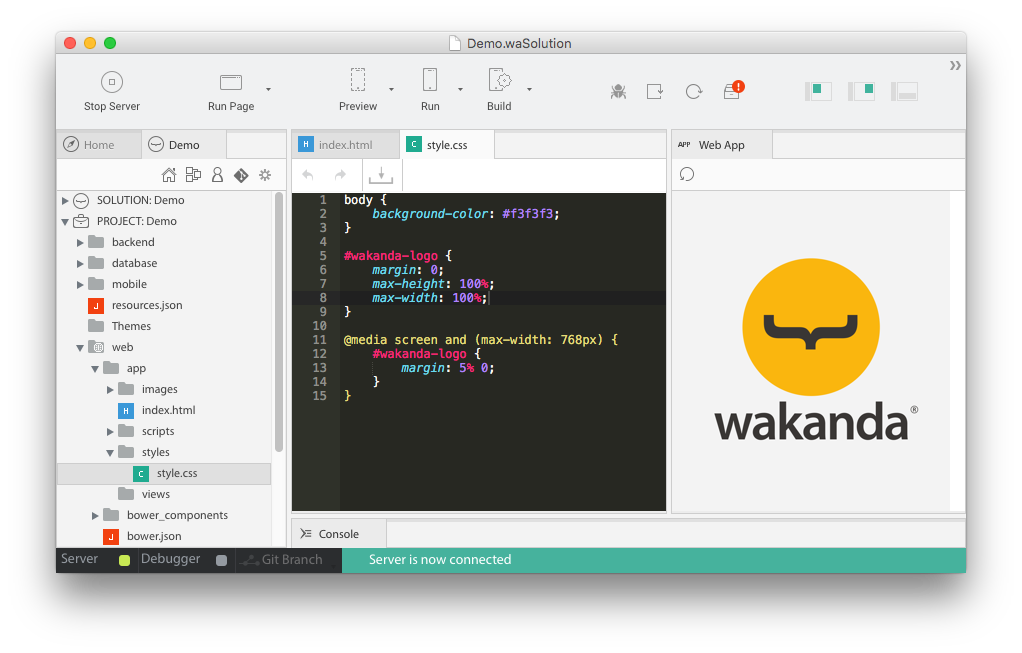Open index.html in the file tree

click(168, 410)
